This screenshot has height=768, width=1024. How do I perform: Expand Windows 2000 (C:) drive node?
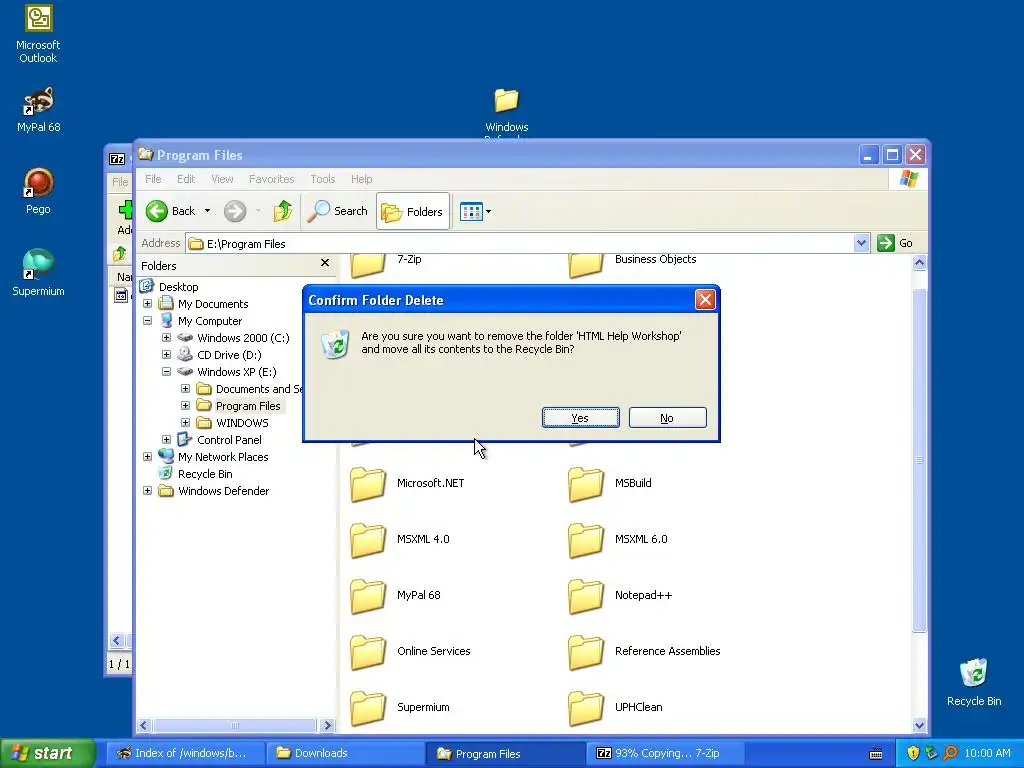point(167,338)
